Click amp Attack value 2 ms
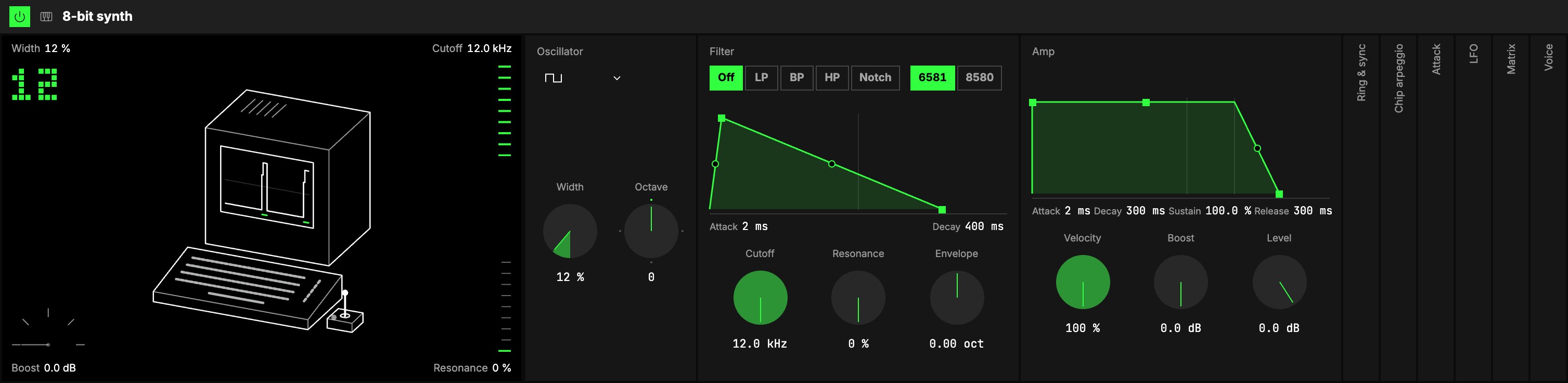 [x=1077, y=211]
